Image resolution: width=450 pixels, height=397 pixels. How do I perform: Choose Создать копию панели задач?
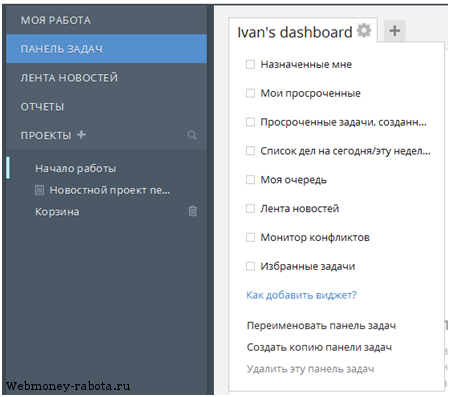[x=319, y=347]
